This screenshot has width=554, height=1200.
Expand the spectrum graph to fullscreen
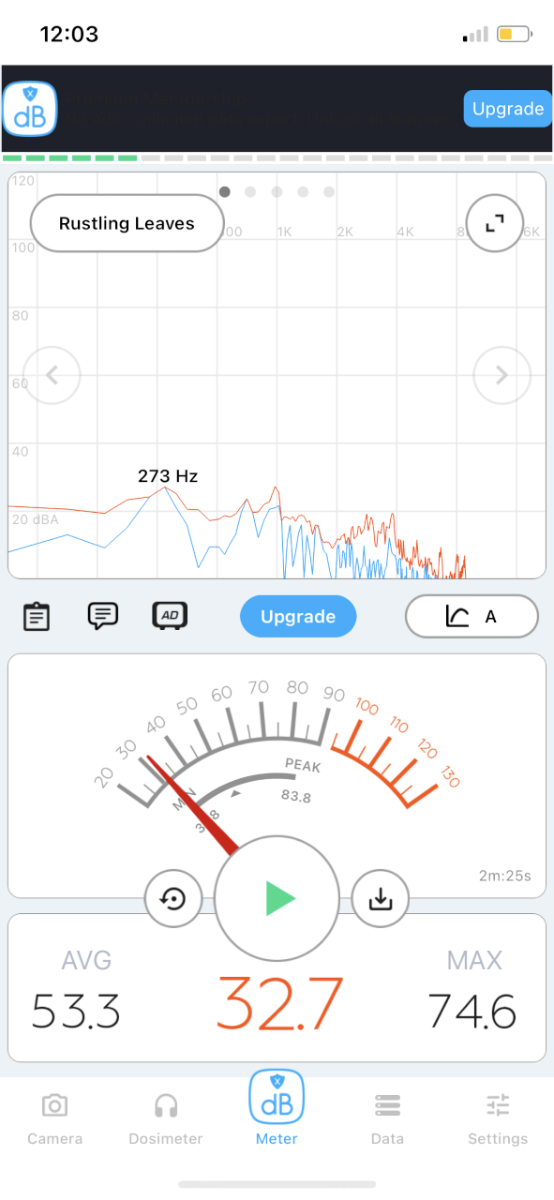coord(494,224)
